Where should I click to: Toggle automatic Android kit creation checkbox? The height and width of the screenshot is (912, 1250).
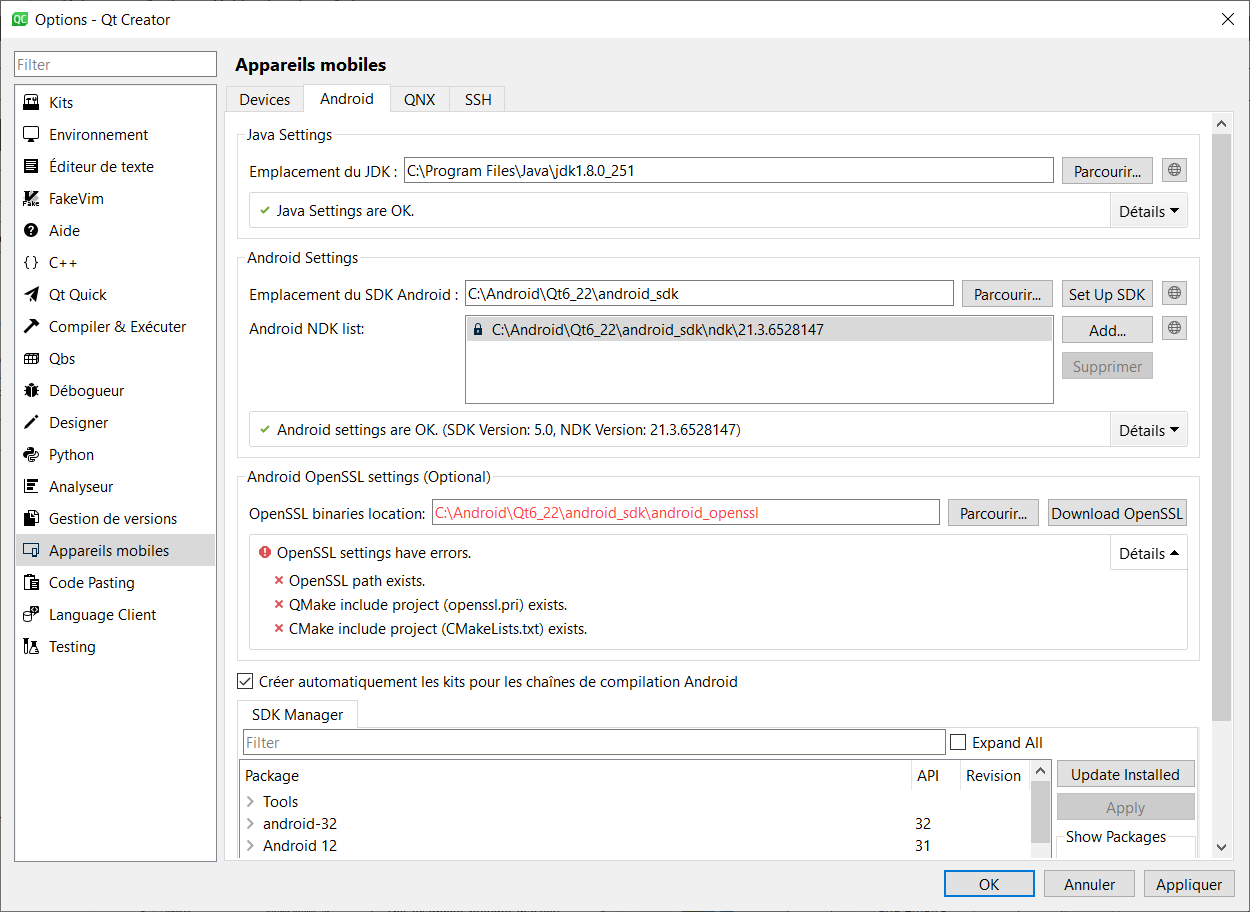pyautogui.click(x=245, y=682)
